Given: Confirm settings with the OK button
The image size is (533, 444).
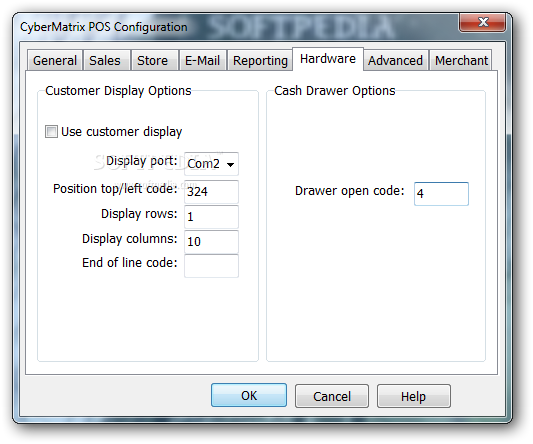Looking at the screenshot, I should 249,395.
